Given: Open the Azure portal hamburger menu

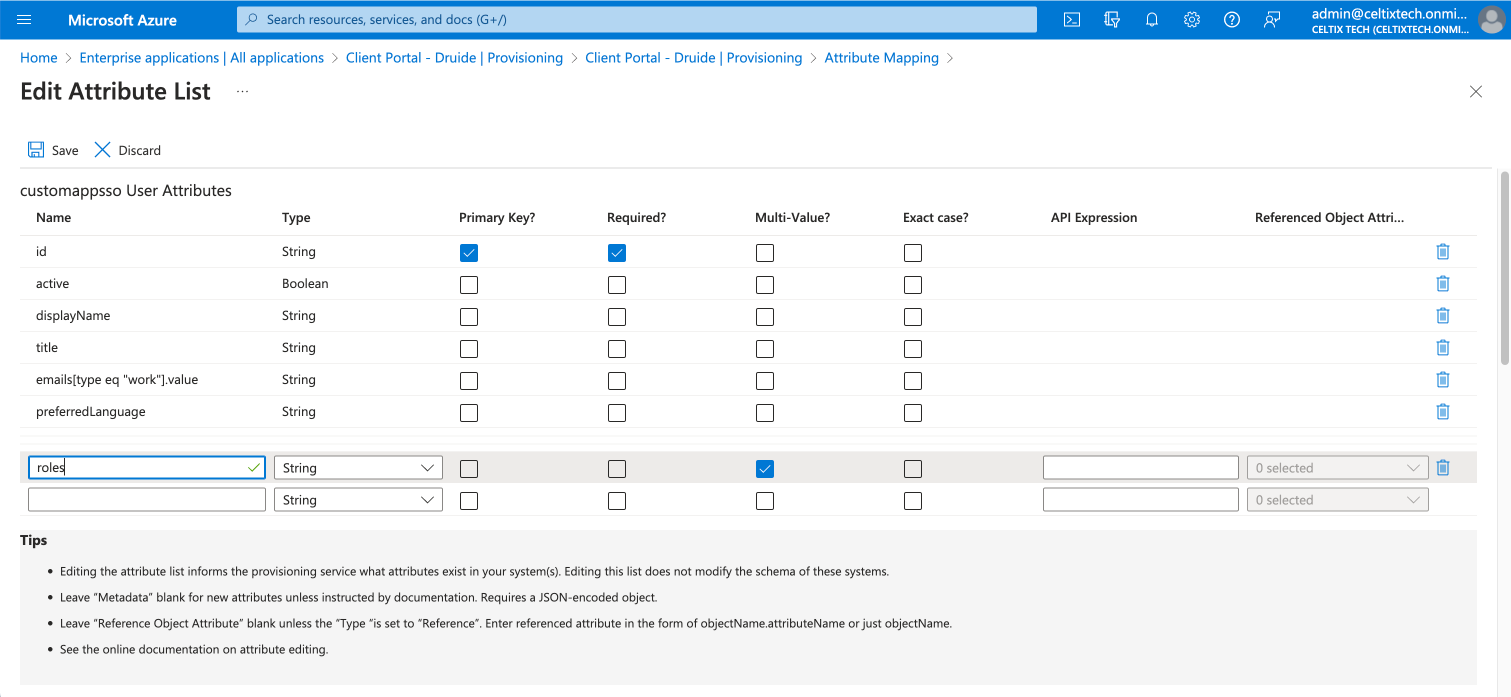Looking at the screenshot, I should click(25, 20).
